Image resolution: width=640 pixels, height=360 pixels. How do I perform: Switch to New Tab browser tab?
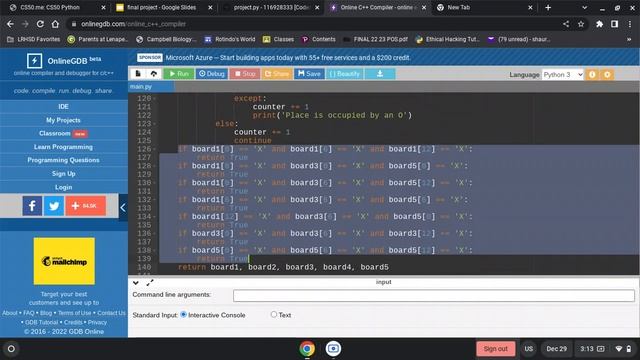[x=483, y=7]
